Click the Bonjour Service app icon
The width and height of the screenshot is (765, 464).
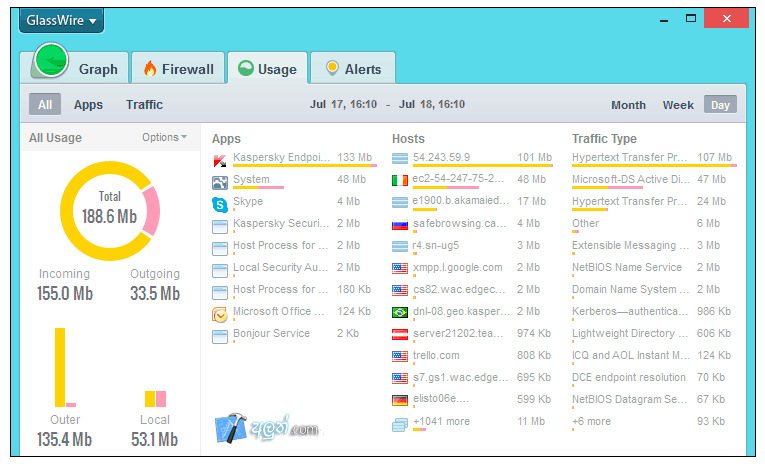[x=220, y=337]
